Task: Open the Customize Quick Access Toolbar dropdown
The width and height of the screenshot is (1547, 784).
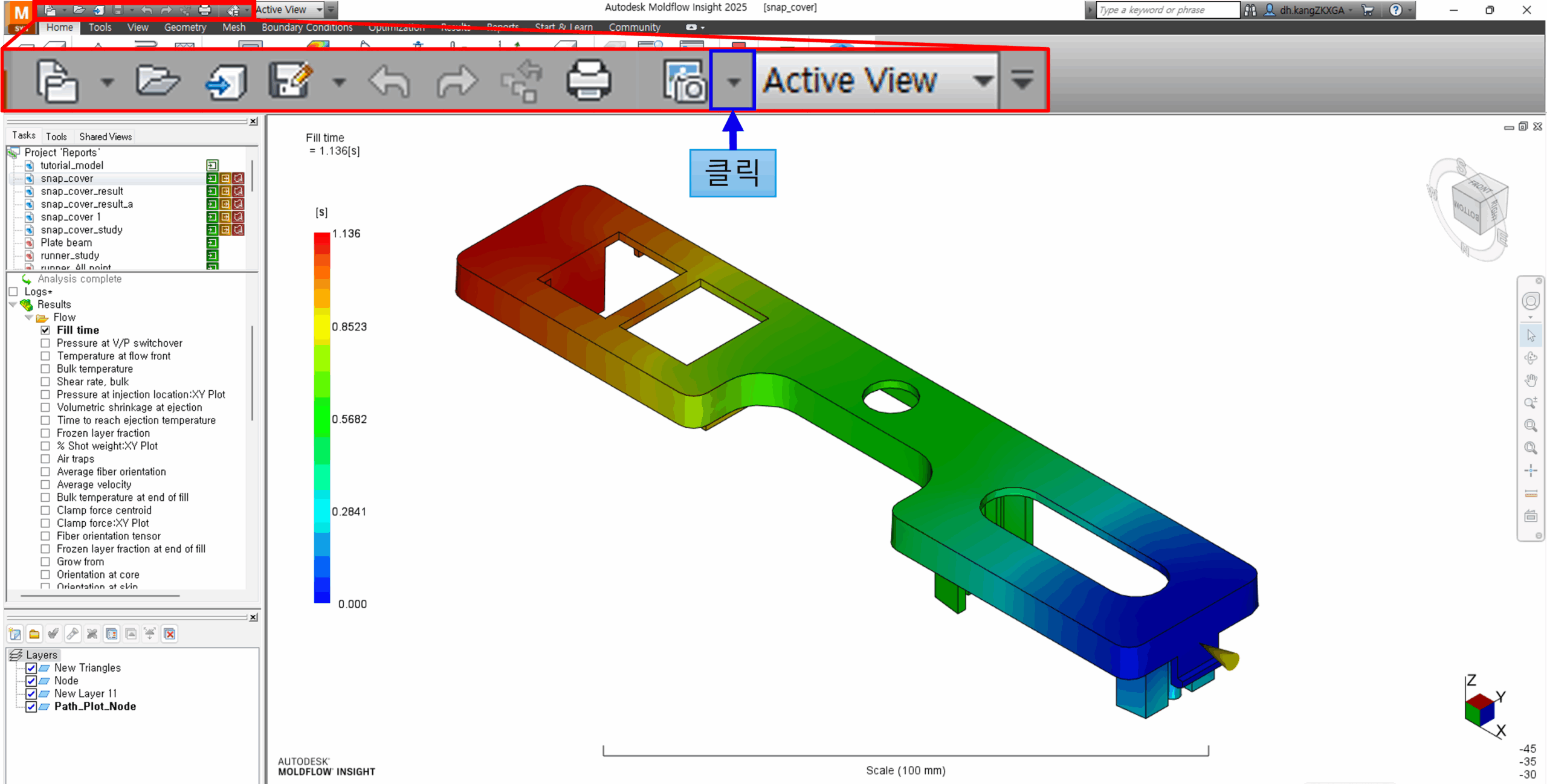Action: tap(331, 10)
